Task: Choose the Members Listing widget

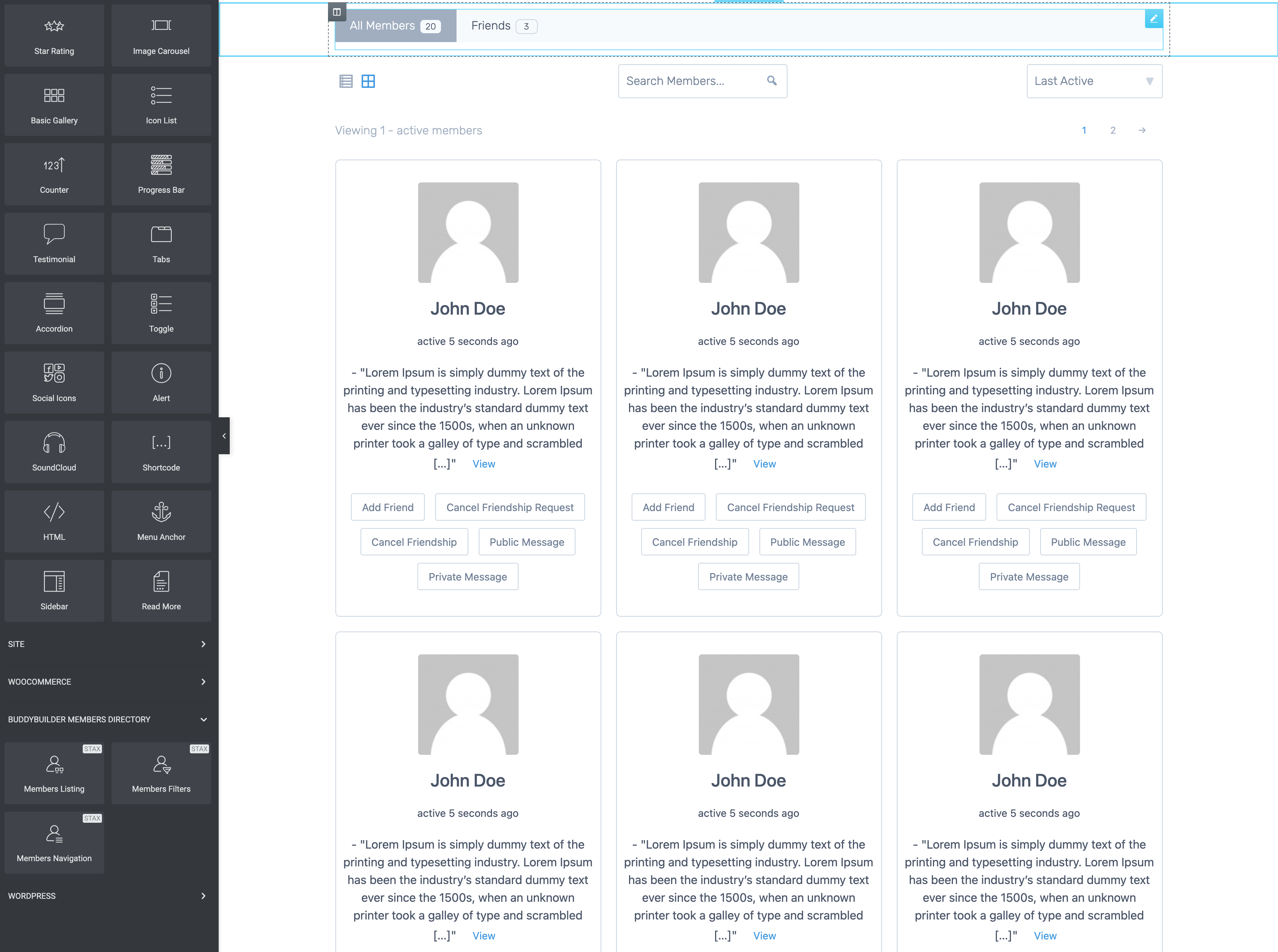Action: (54, 773)
